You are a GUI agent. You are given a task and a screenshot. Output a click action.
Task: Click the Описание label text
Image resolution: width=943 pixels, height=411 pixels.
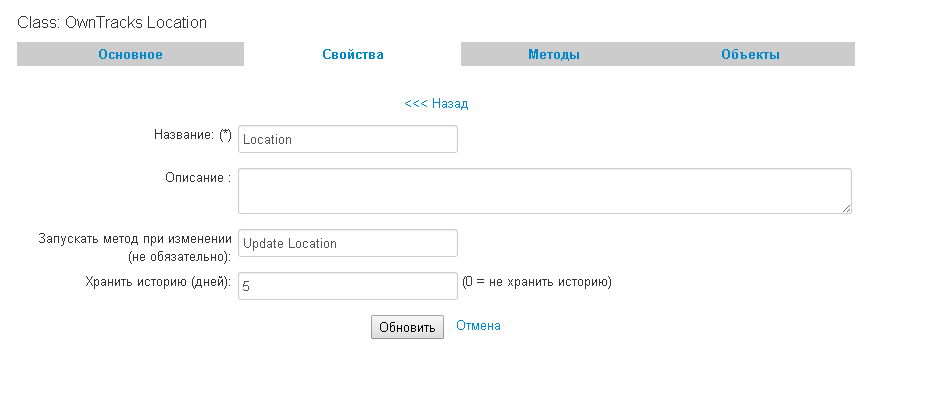pyautogui.click(x=198, y=177)
